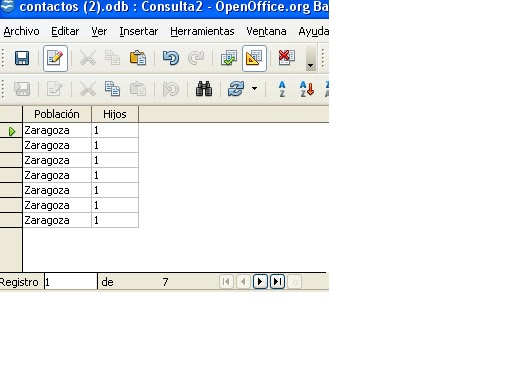Select the Hijos column header
Screen dimensions: 512x384
coord(115,114)
